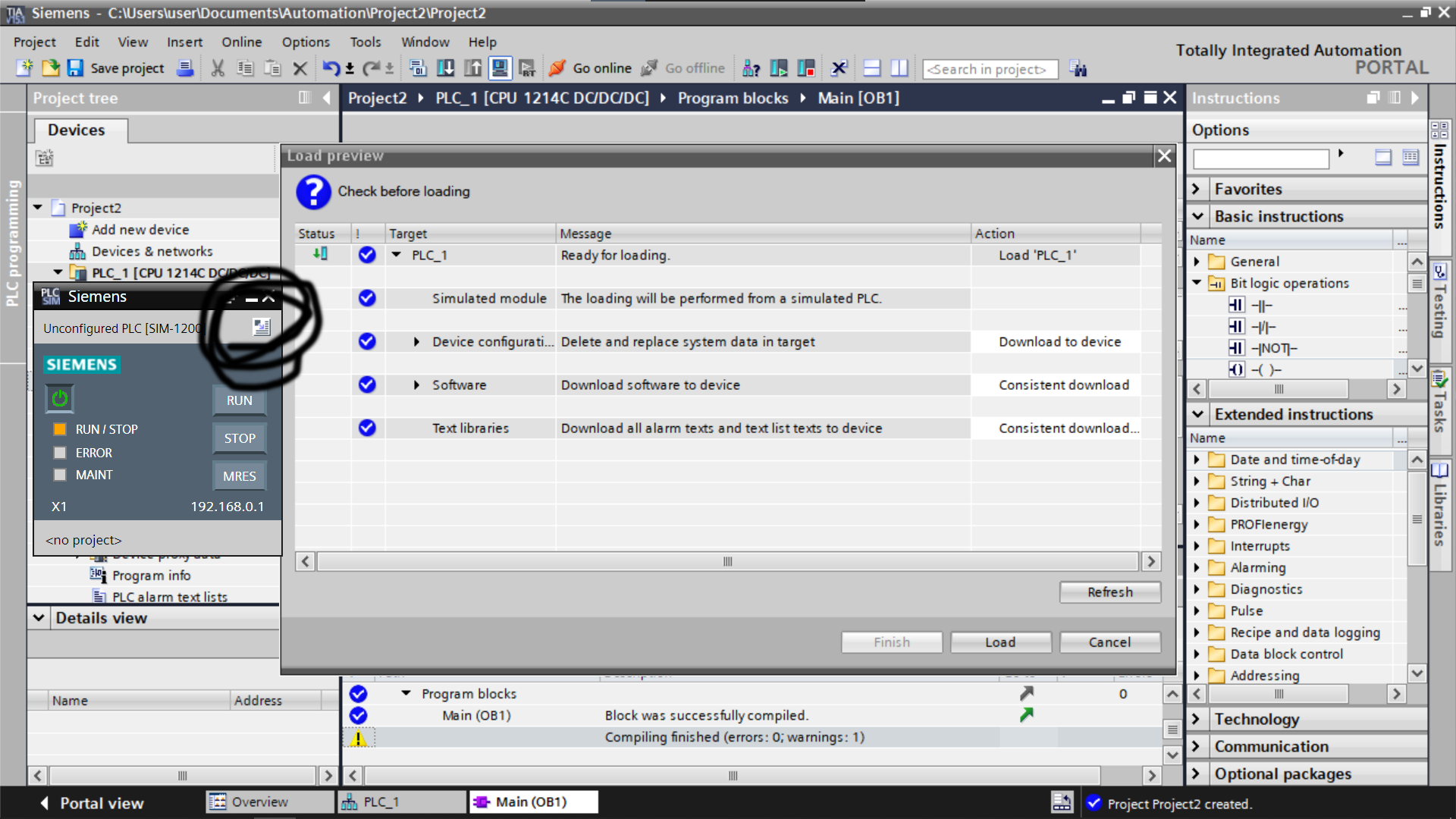The width and height of the screenshot is (1456, 819).
Task: Expand the Date and time-of-day folder
Action: pyautogui.click(x=1197, y=460)
